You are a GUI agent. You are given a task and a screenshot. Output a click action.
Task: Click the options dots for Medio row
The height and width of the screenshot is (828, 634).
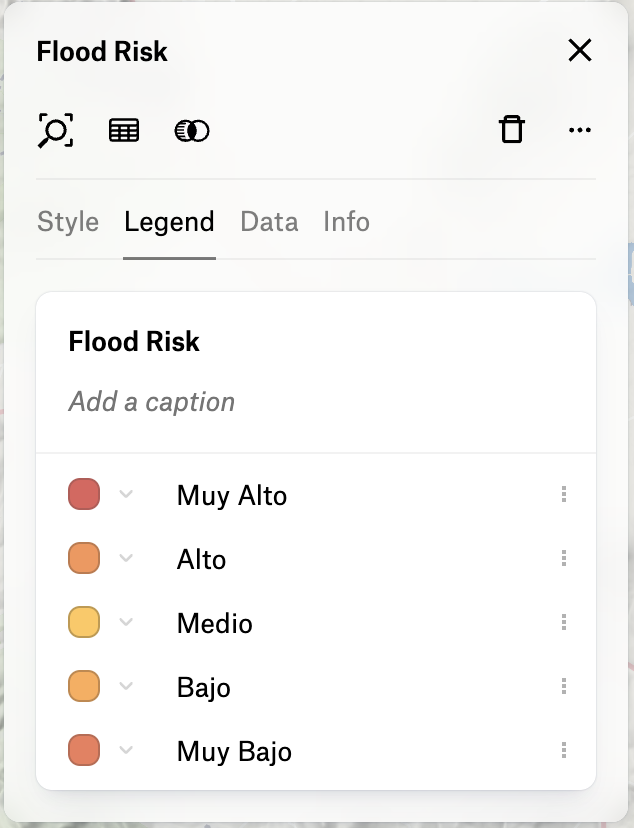tap(564, 622)
